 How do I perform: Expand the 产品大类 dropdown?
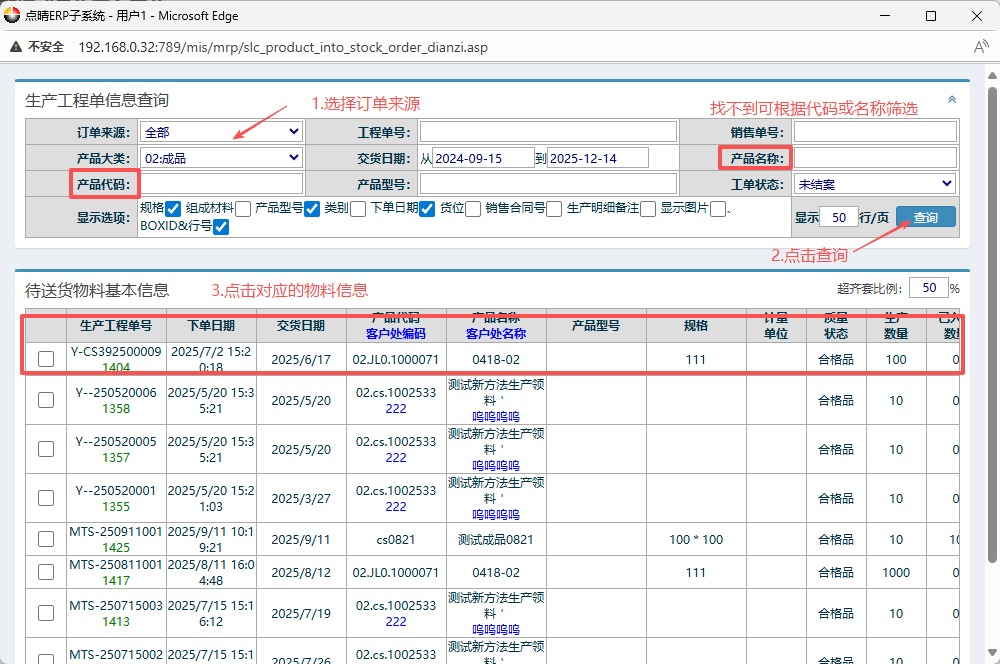coord(221,158)
